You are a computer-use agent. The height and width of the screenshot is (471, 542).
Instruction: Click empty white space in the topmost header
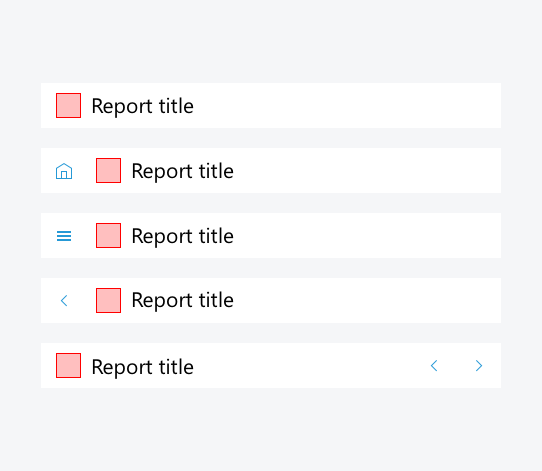(346, 105)
